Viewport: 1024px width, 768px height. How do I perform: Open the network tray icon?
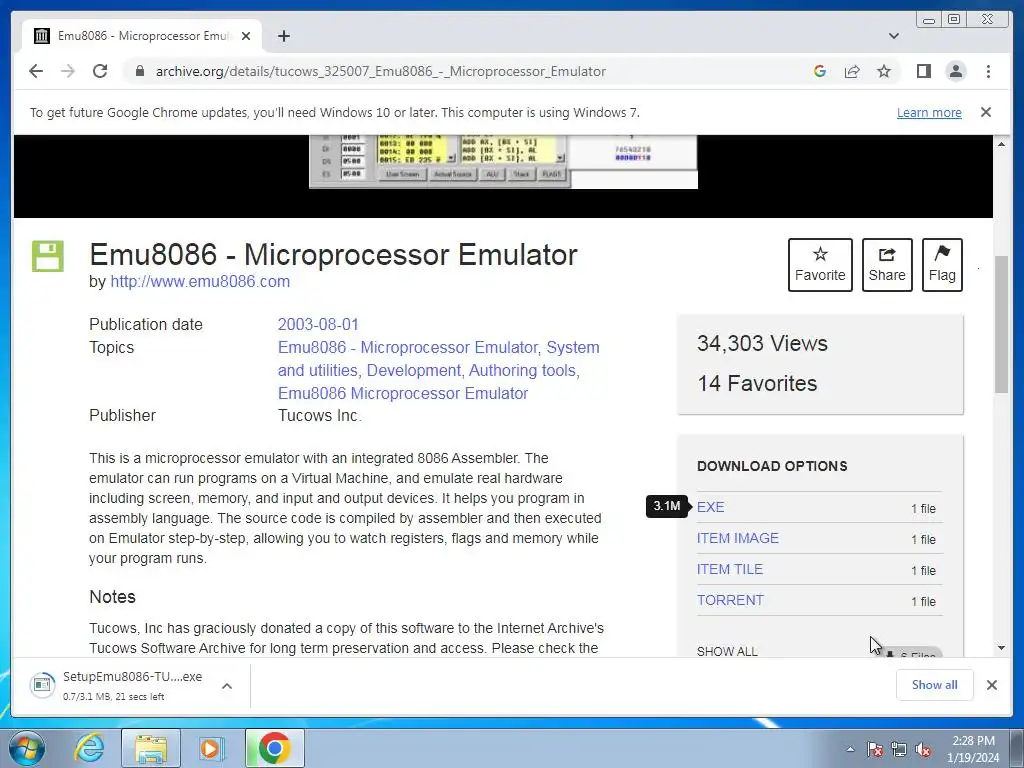click(x=899, y=750)
